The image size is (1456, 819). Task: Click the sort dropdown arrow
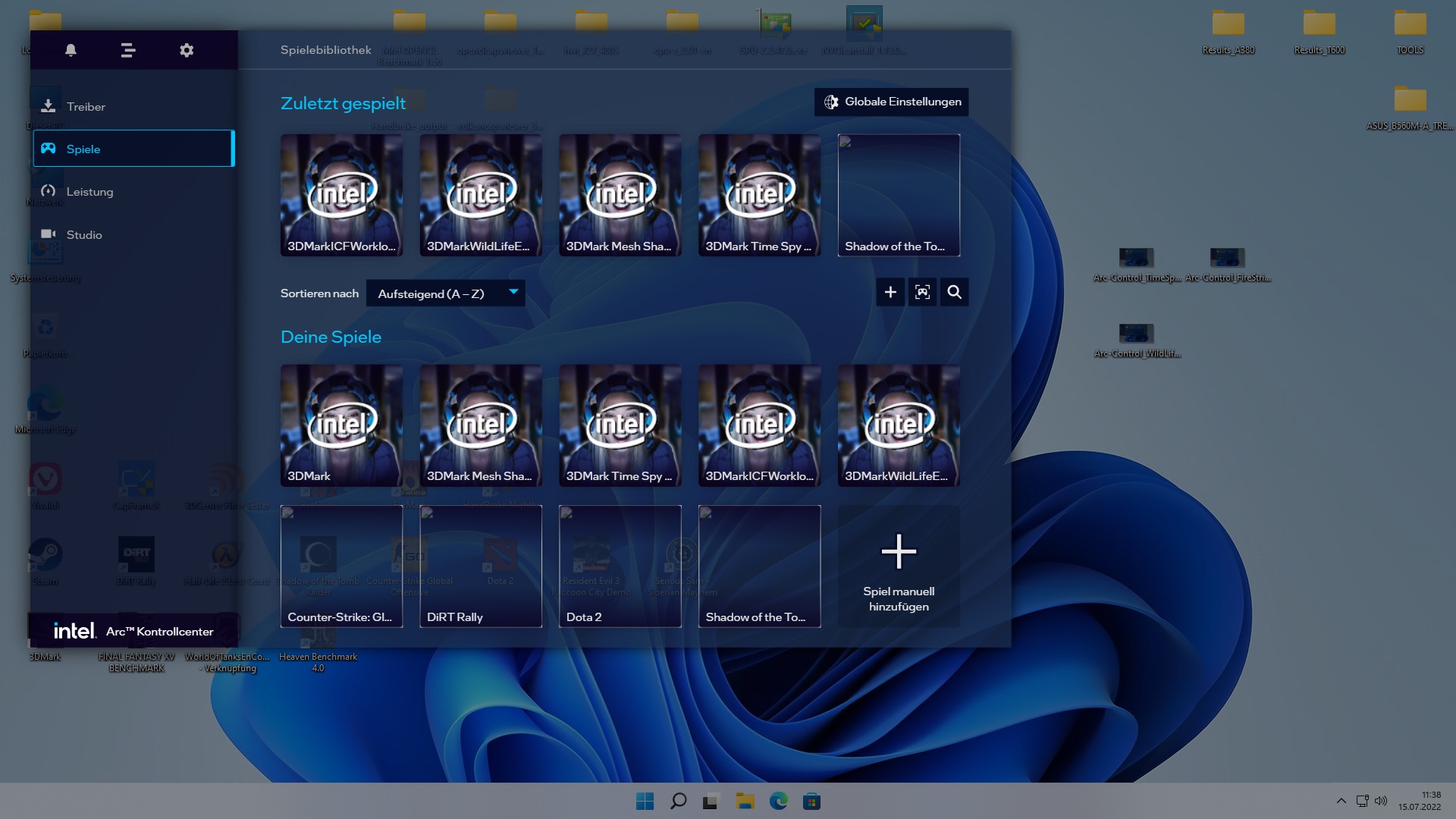coord(513,292)
